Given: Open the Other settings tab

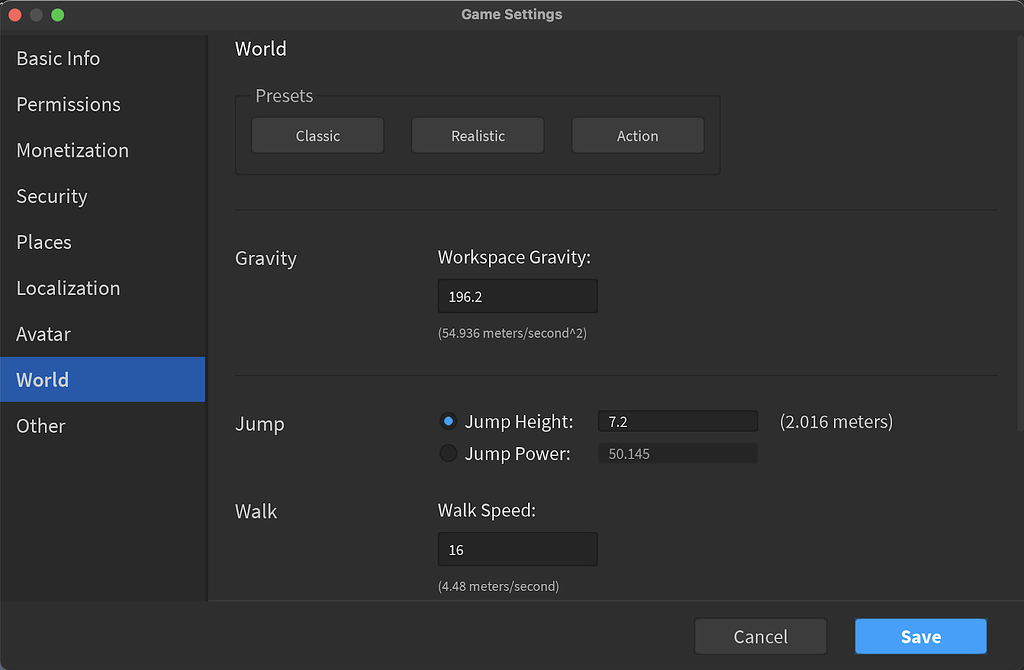Looking at the screenshot, I should (41, 426).
